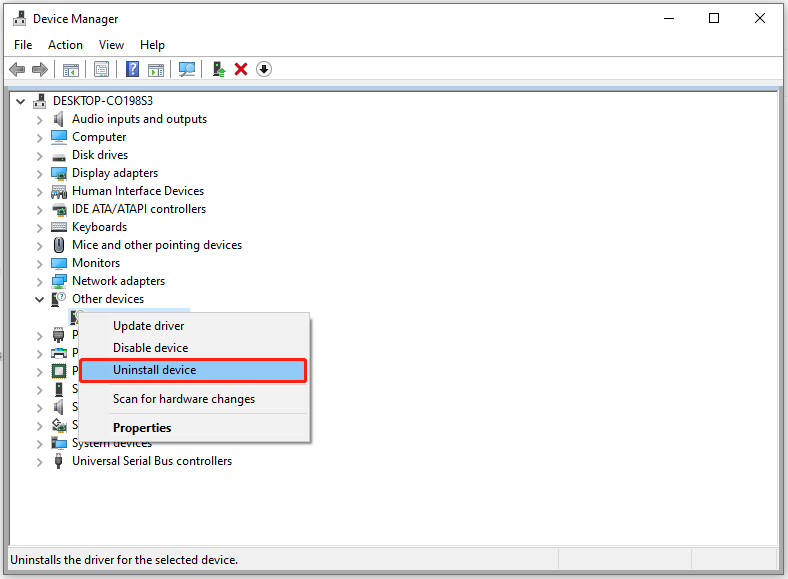Select the Keyboards tree label
This screenshot has height=579, width=788.
(100, 227)
